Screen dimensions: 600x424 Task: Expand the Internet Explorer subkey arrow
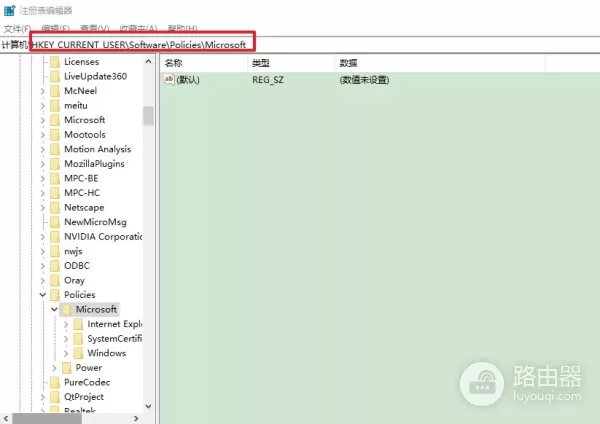[x=66, y=324]
